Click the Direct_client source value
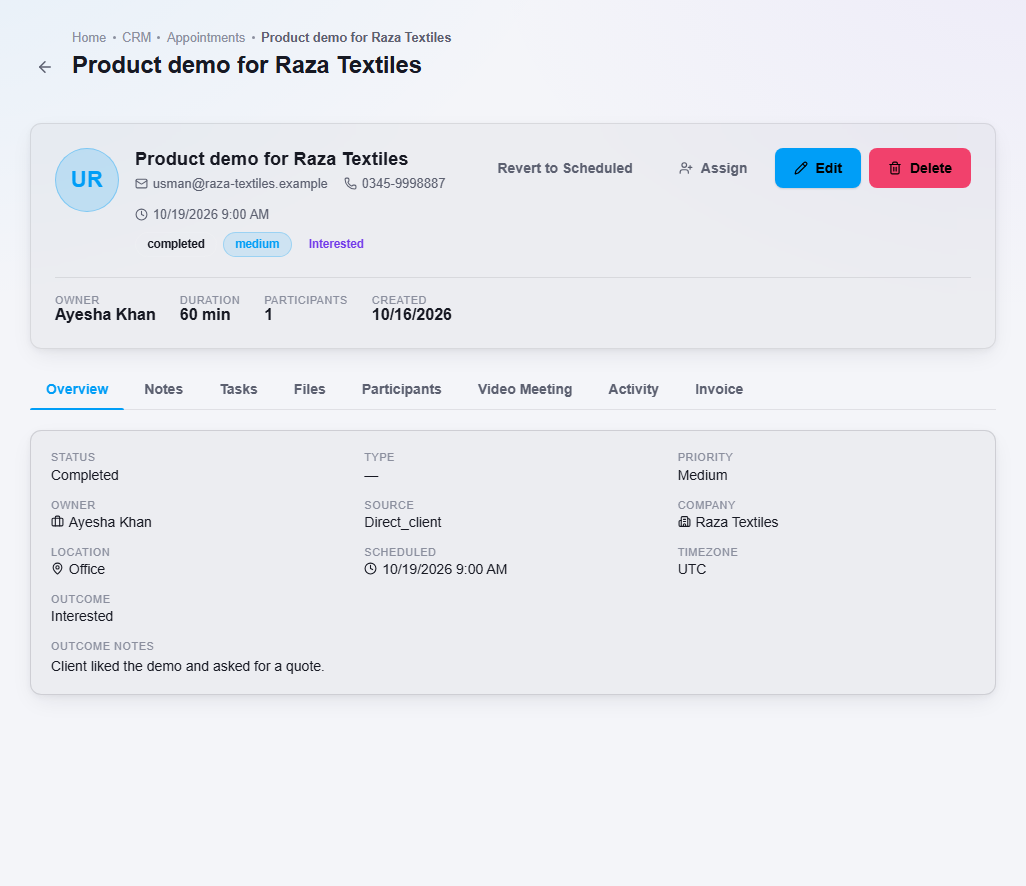 [402, 522]
